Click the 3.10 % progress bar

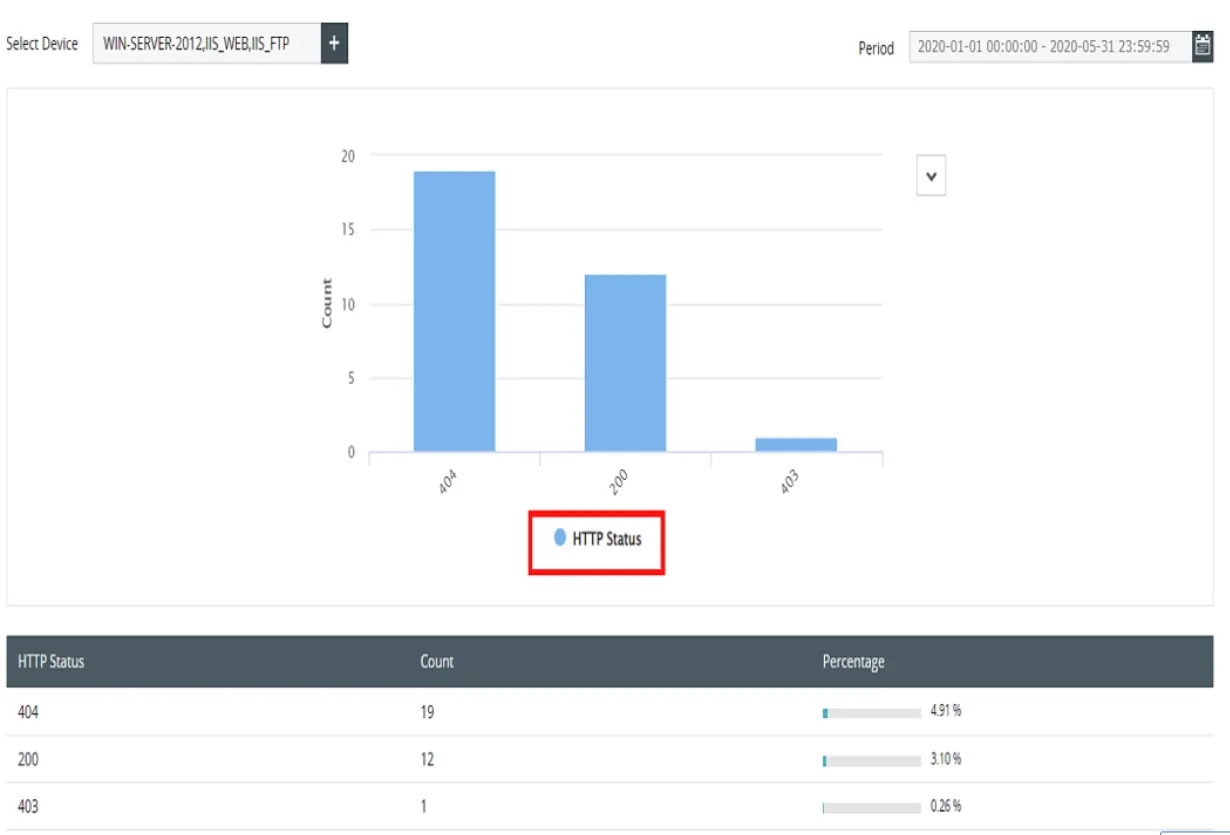tap(871, 760)
